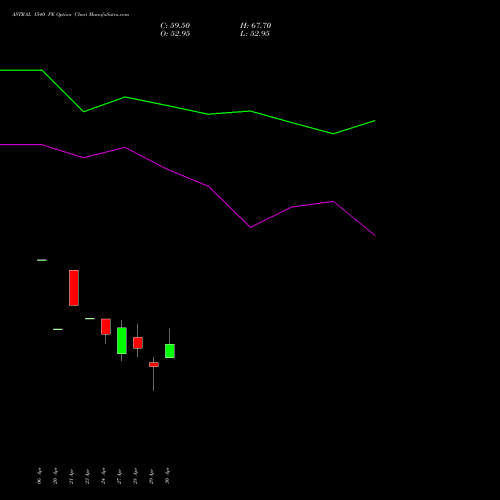Click the low value 'L: 52.95'
The image size is (500, 500).
pos(255,34)
